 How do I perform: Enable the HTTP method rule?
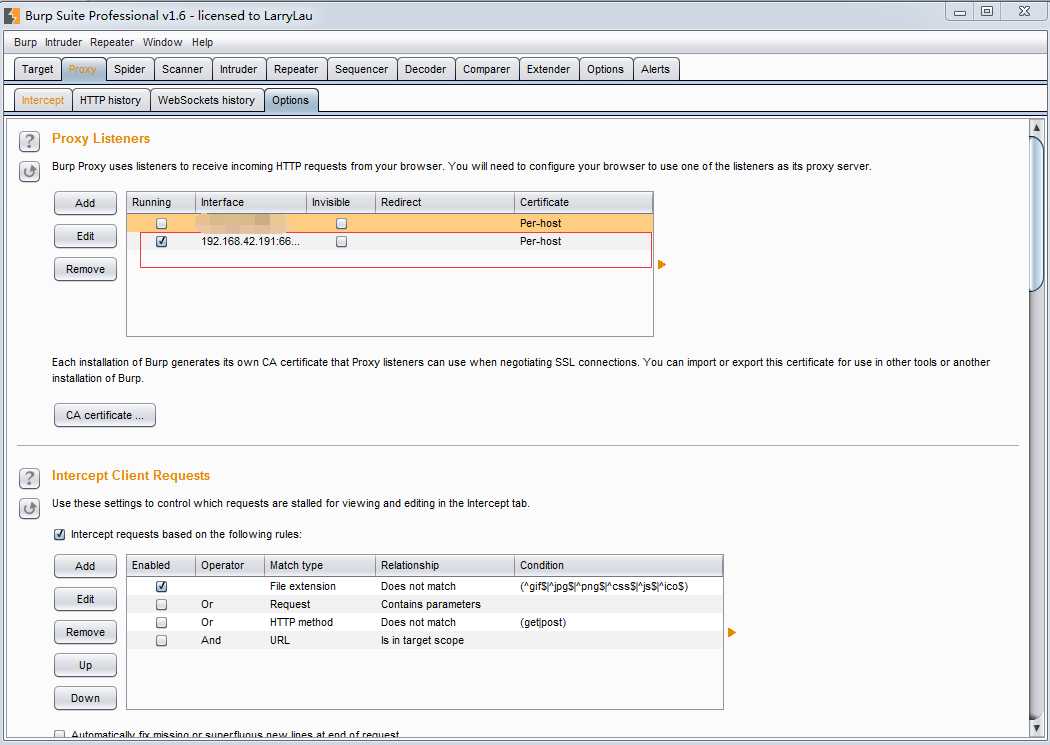tap(161, 623)
